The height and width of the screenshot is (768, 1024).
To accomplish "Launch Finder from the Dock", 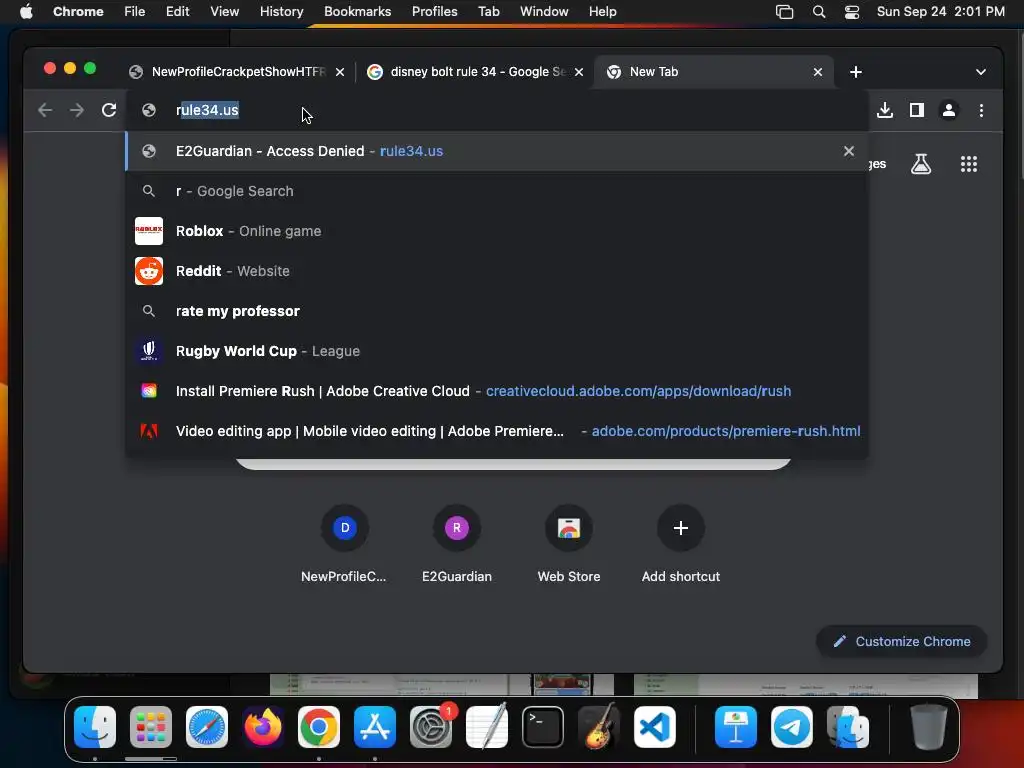I will tap(95, 727).
